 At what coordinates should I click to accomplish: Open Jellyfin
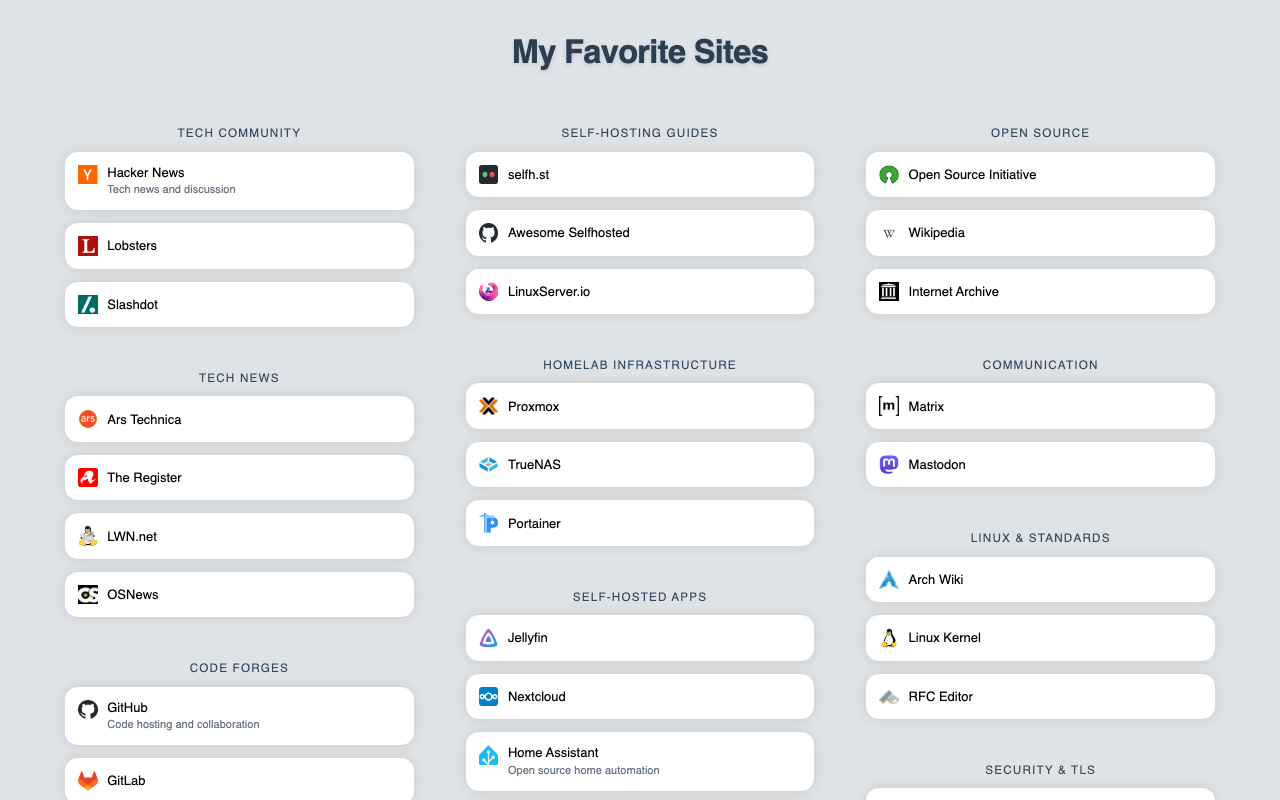point(640,638)
